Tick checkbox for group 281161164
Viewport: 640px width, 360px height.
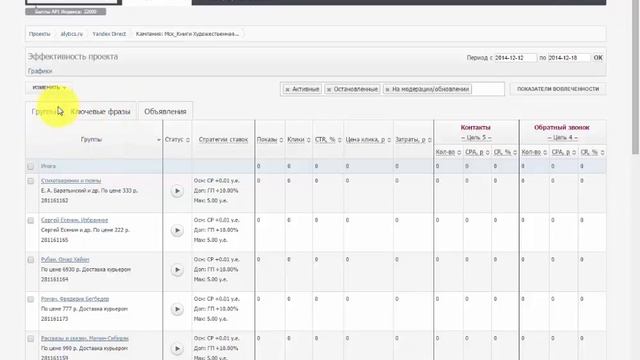pyautogui.click(x=31, y=260)
